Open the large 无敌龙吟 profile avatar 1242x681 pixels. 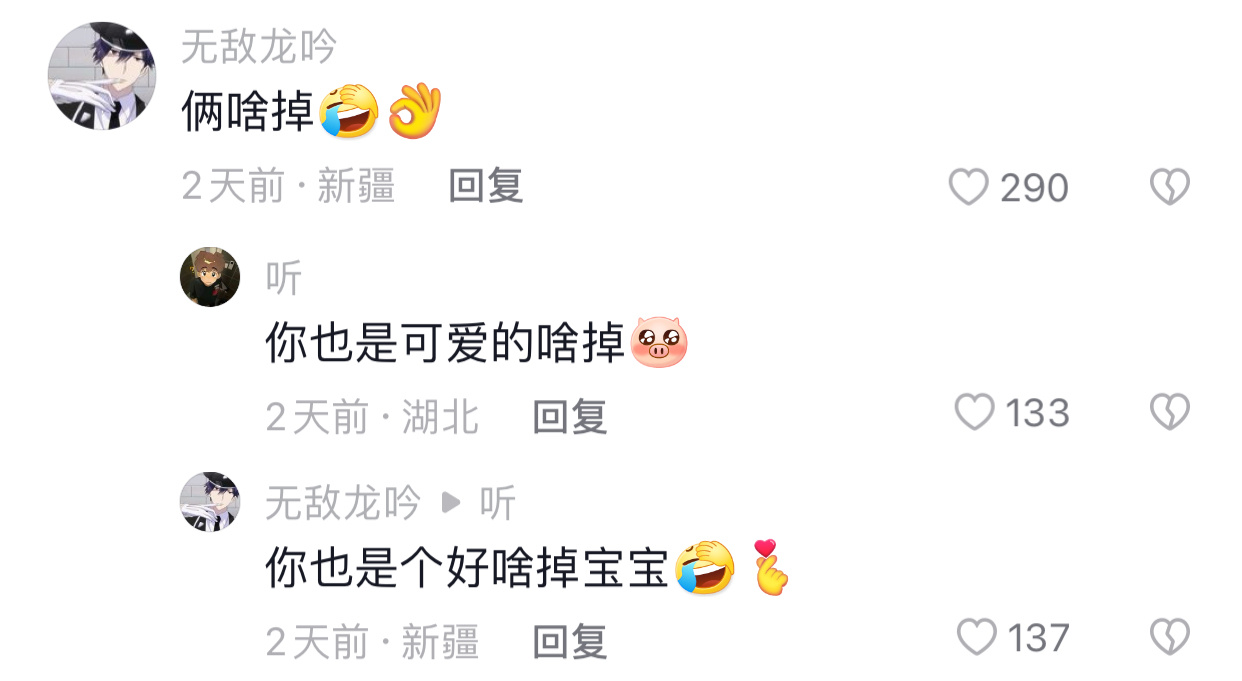pos(102,76)
